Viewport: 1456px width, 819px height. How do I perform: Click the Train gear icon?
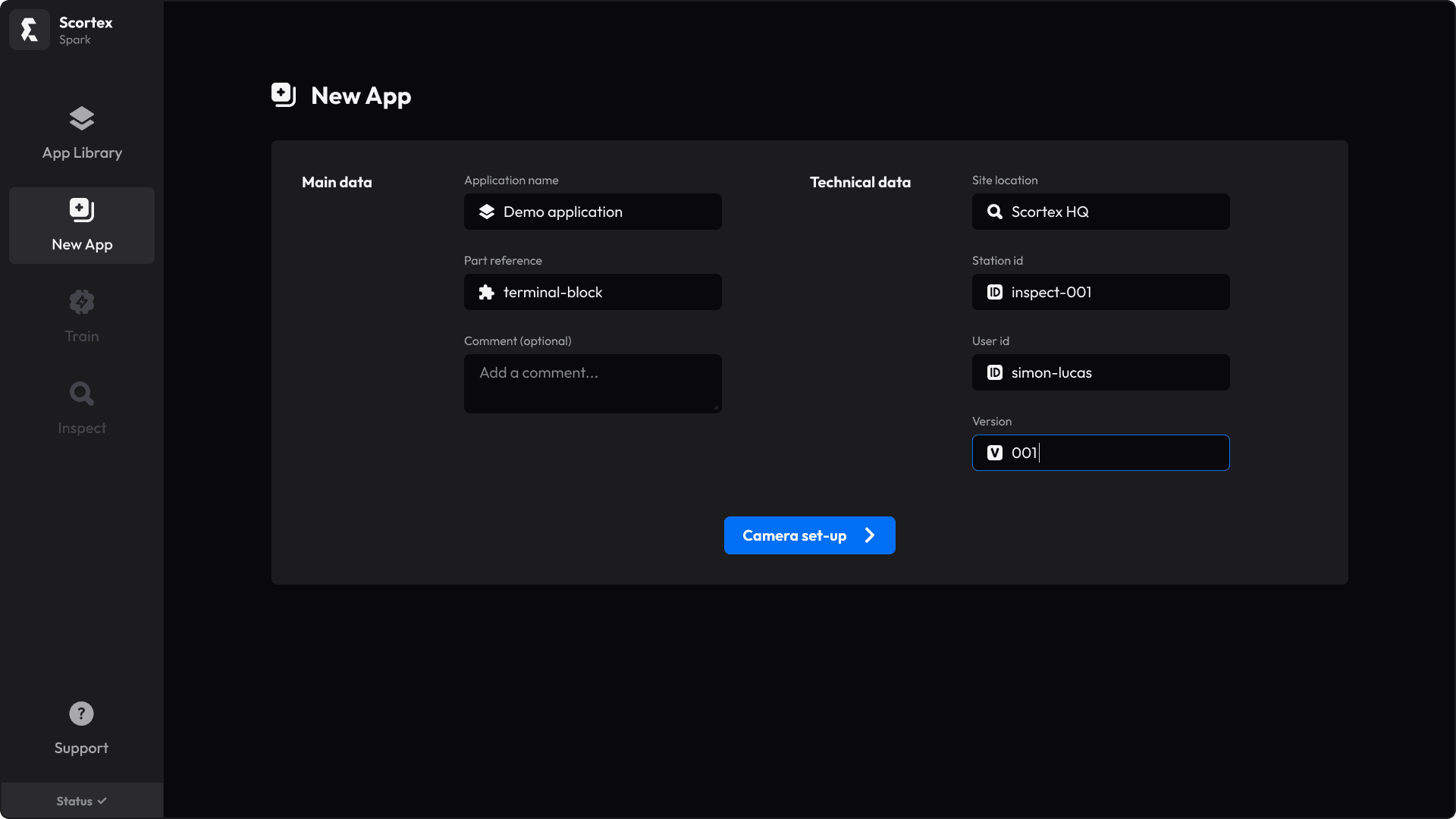click(82, 302)
